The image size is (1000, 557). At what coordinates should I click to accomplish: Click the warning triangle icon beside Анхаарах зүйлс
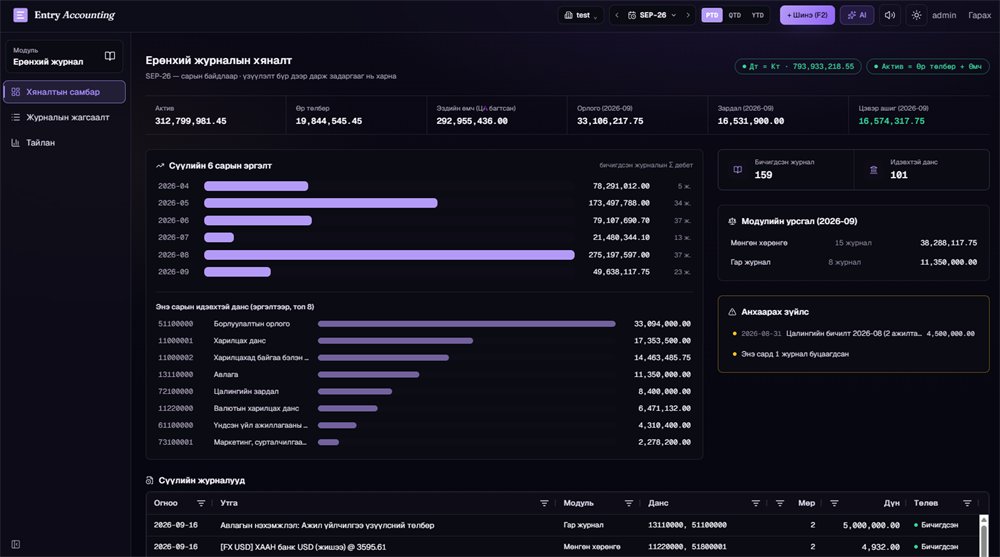click(x=732, y=312)
